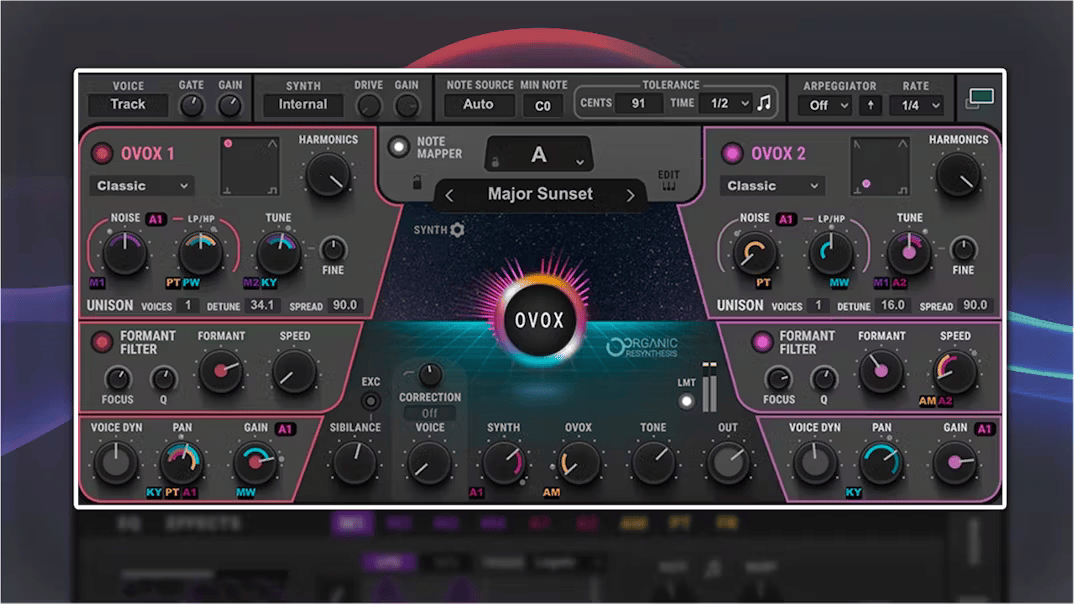Click OVOX 2 Fine tune knob
This screenshot has width=1074, height=604.
[963, 249]
